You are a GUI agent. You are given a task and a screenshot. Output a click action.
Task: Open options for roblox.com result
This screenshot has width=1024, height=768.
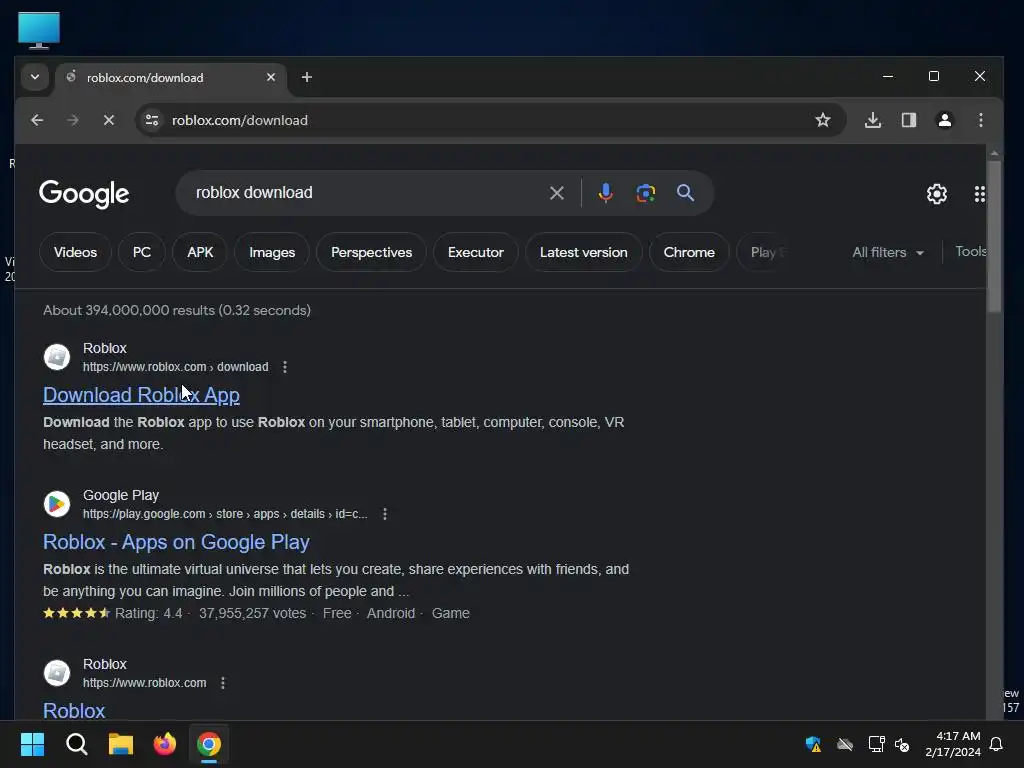click(223, 683)
